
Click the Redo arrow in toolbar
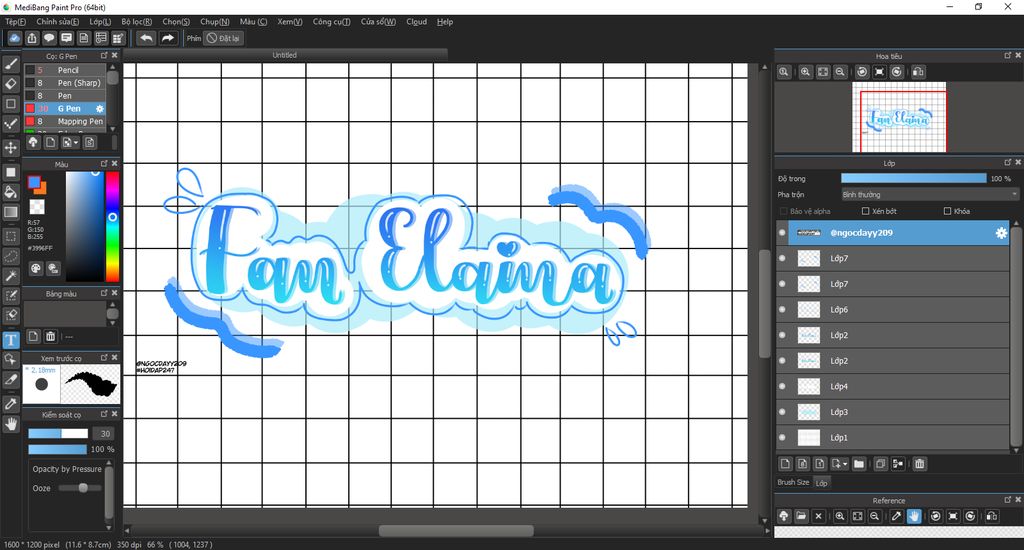[x=168, y=38]
